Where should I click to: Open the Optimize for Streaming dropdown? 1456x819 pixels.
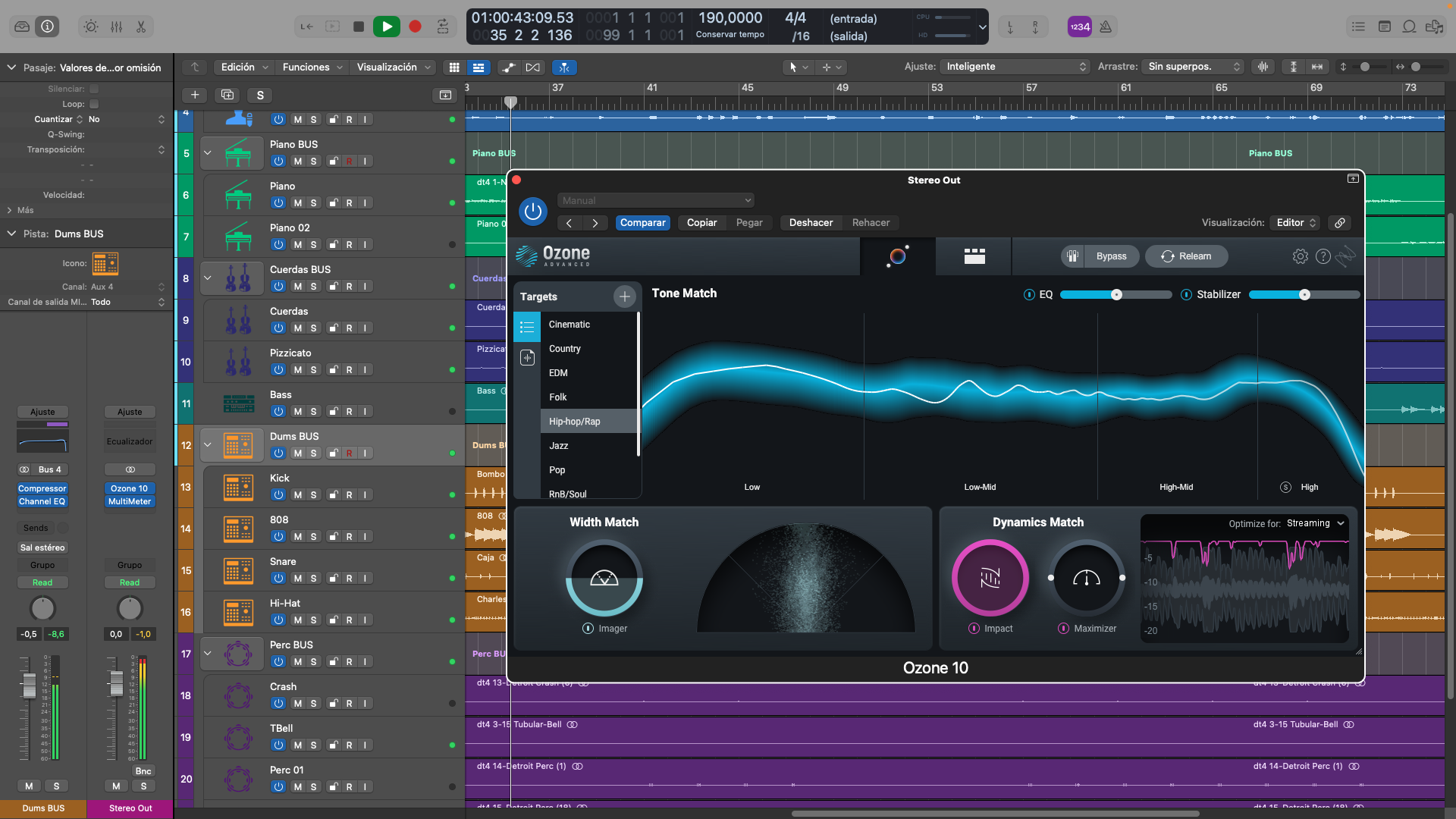pyautogui.click(x=1313, y=523)
